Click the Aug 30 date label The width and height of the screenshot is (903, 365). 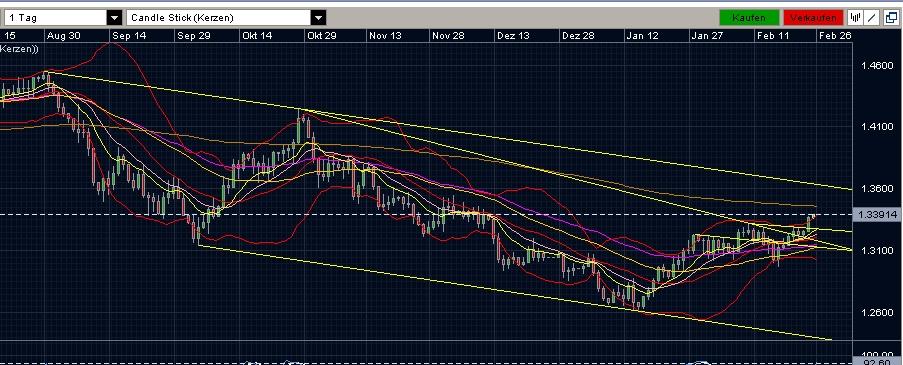(x=64, y=36)
